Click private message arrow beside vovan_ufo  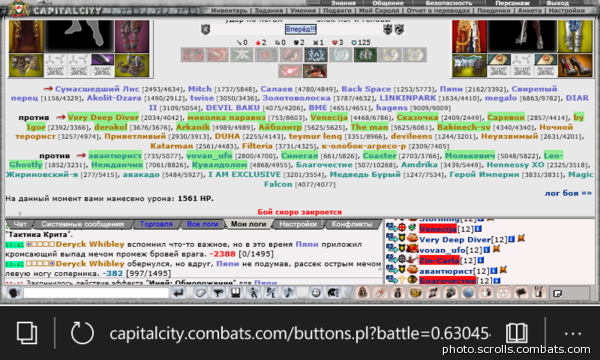coord(391,249)
